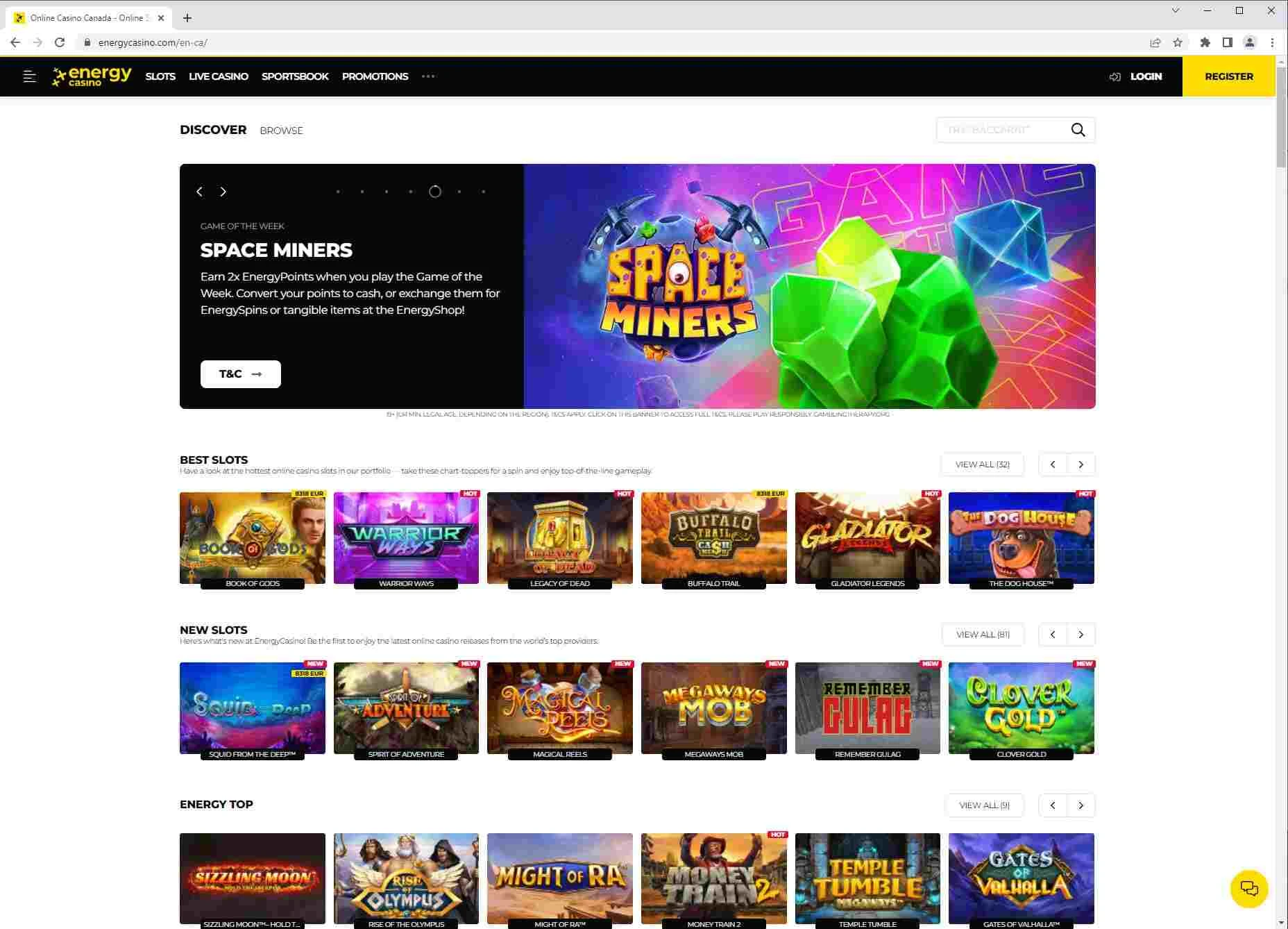Click the Login button
Screen dimensions: 1288x929
(x=1136, y=76)
